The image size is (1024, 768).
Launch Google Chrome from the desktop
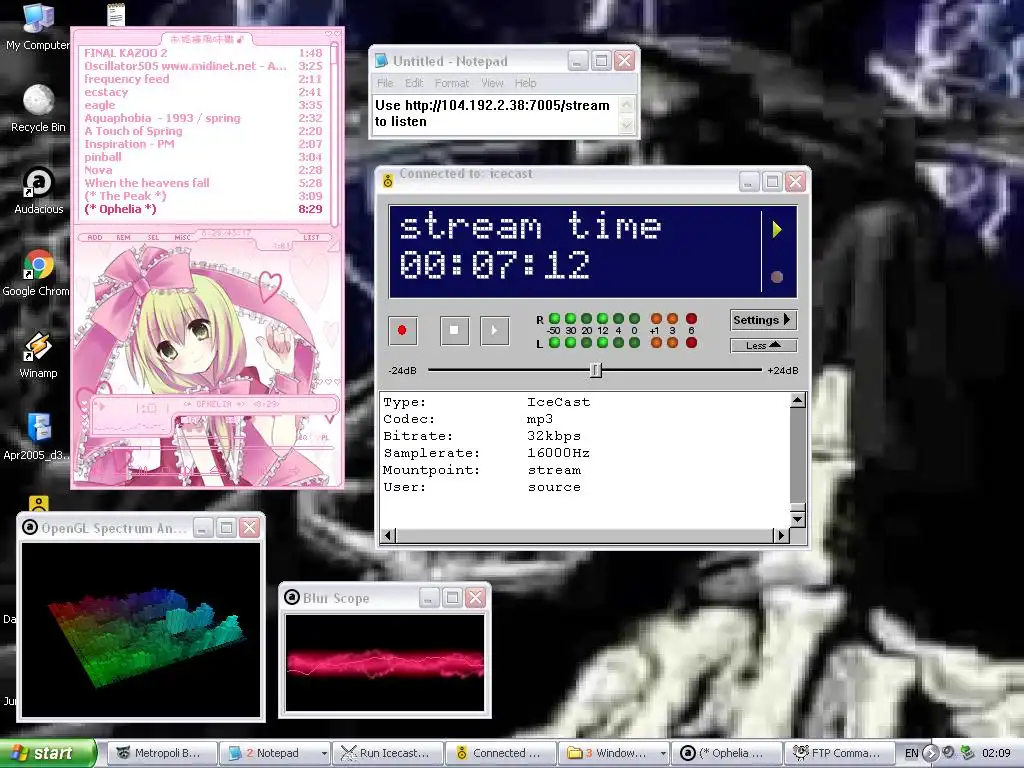37,273
